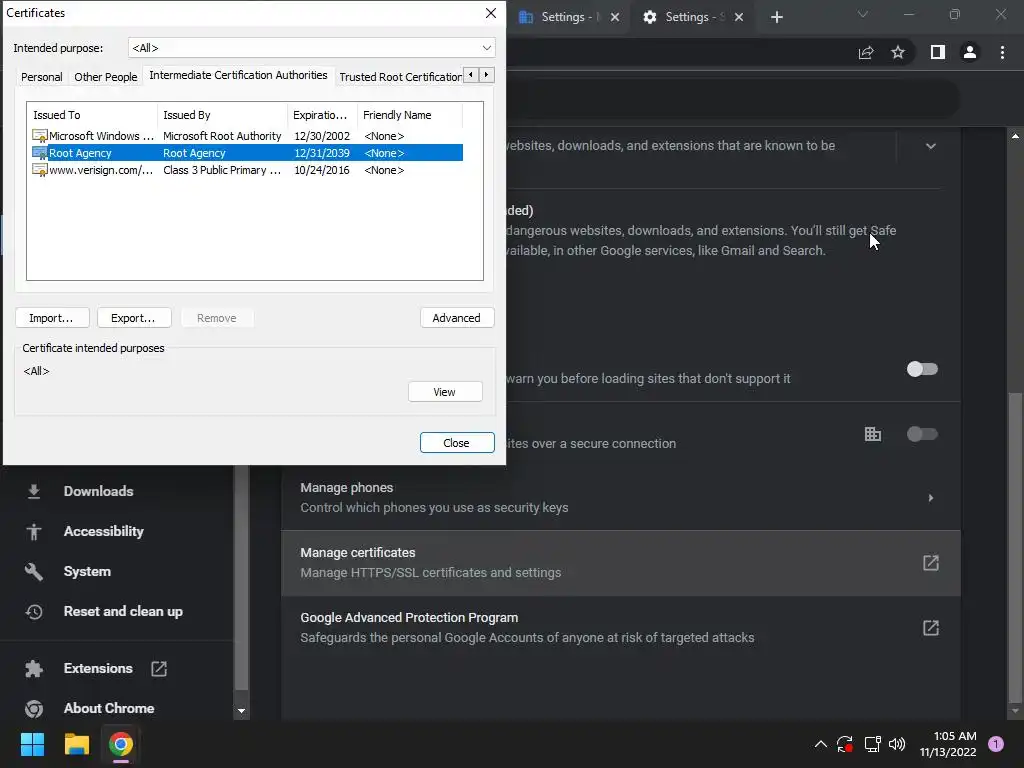Sort by Issued By column header
This screenshot has height=768, width=1024.
pos(222,115)
